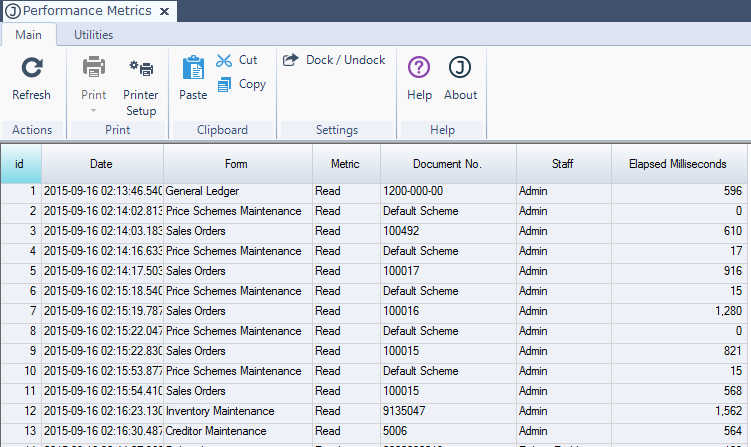The height and width of the screenshot is (447, 751).
Task: Click the Staff column header
Action: click(x=563, y=164)
